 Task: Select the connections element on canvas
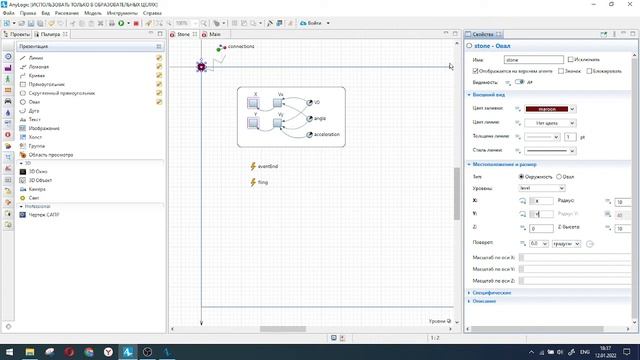236,47
